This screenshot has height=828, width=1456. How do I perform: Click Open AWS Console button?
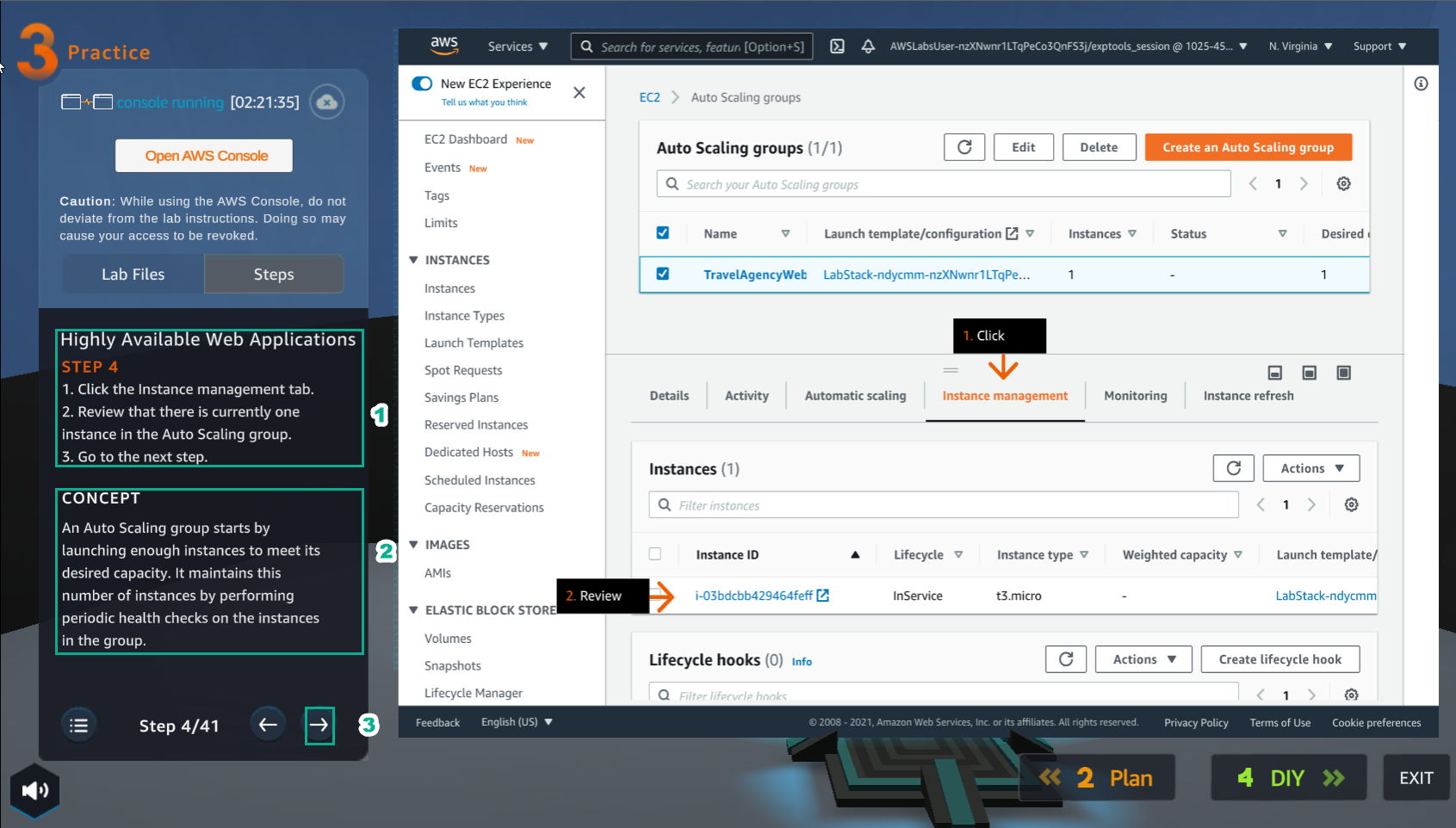click(x=204, y=156)
